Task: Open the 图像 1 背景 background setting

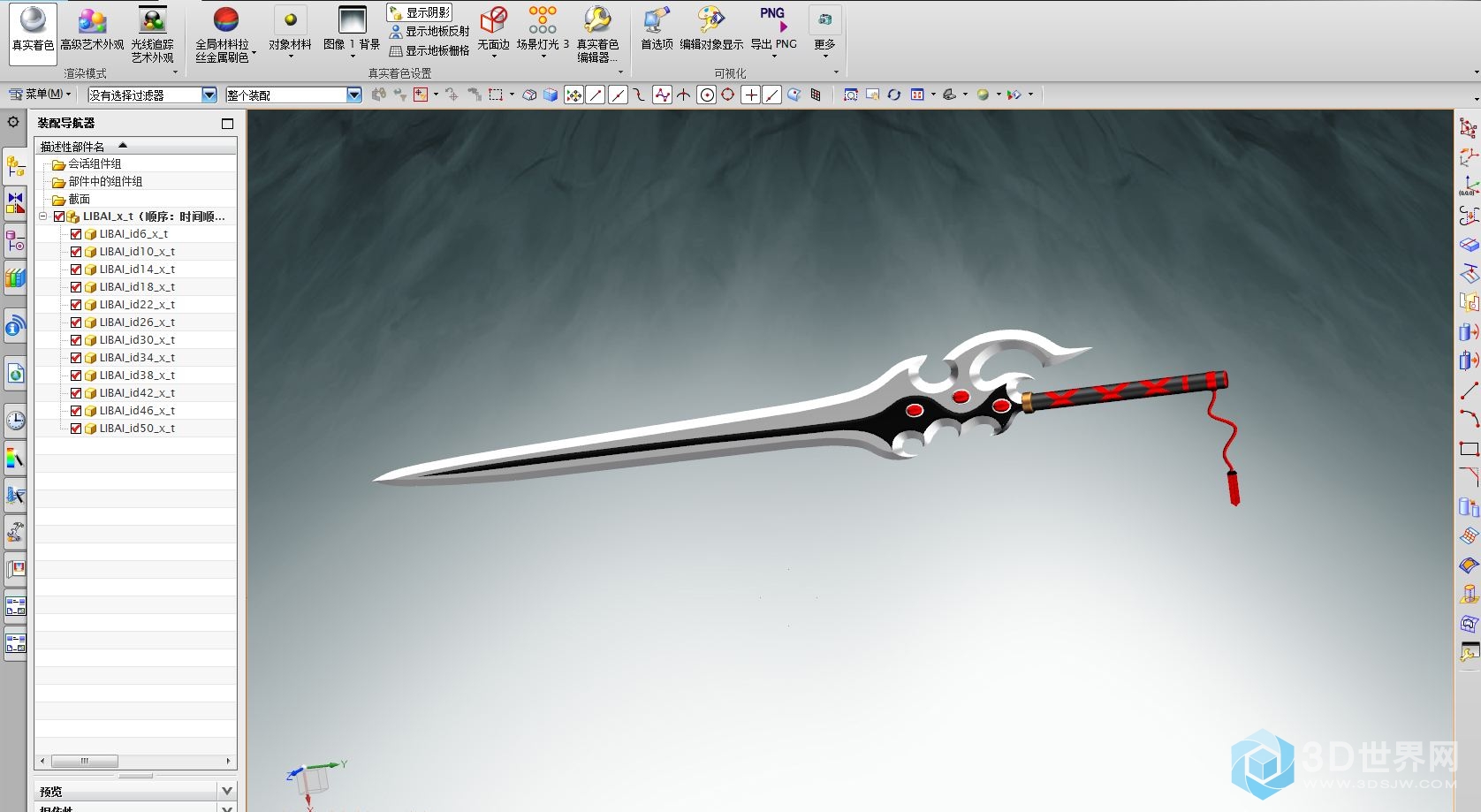Action: point(351,33)
